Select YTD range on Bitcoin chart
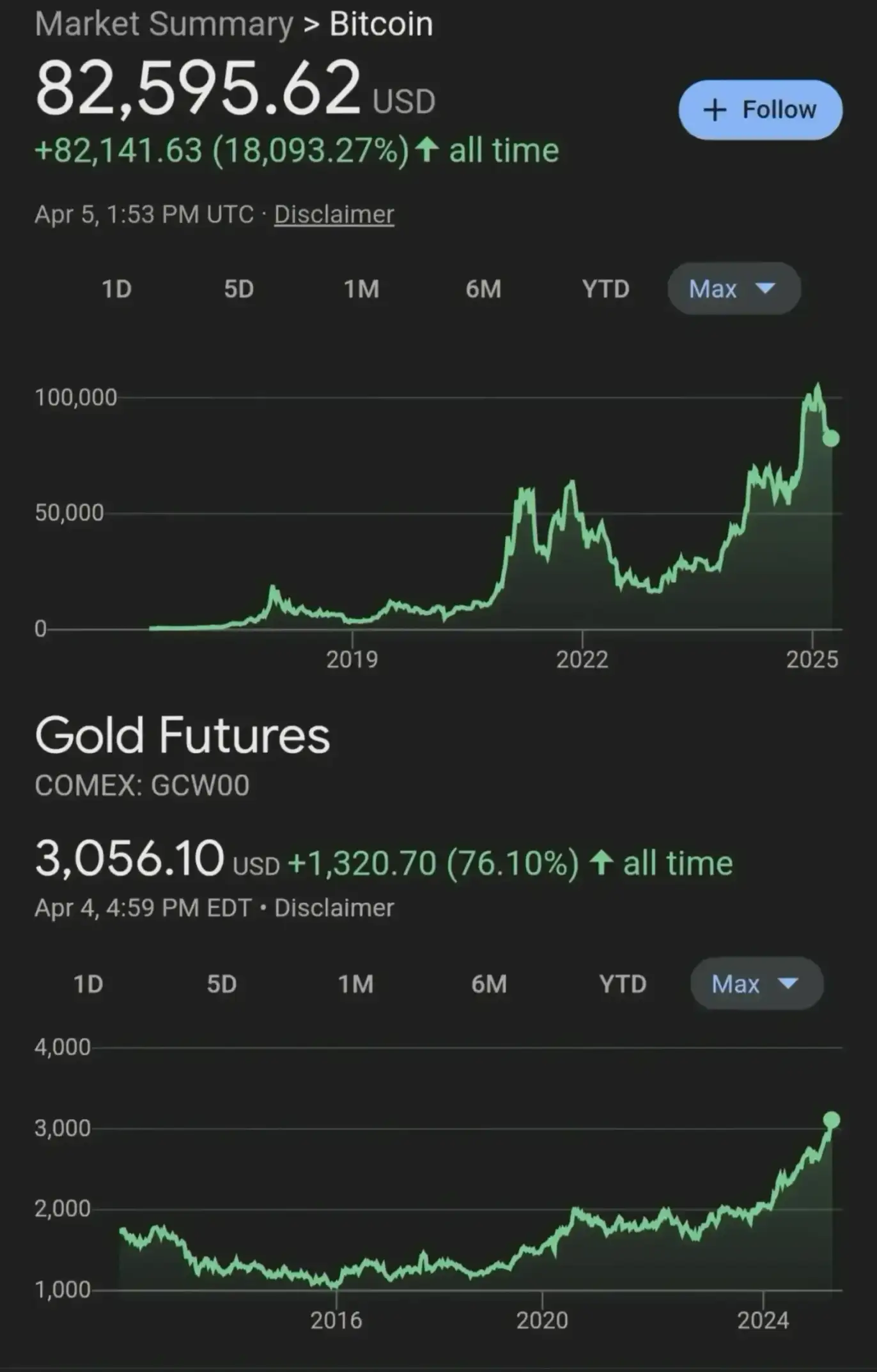Image resolution: width=877 pixels, height=1372 pixels. 605,289
